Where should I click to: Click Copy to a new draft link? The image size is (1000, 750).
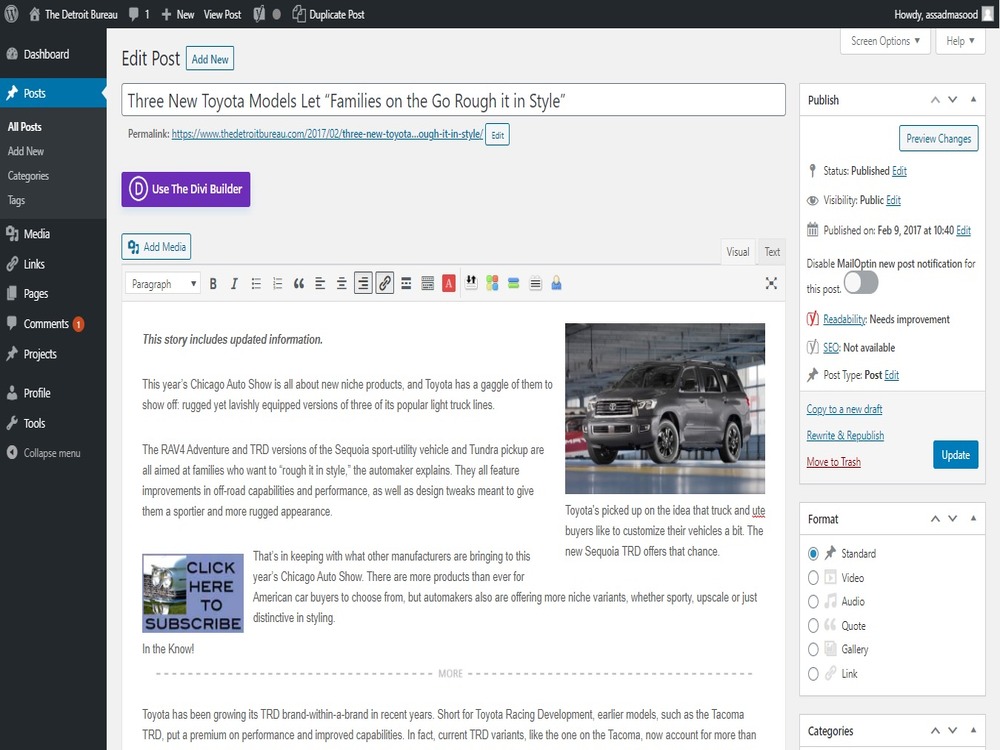(x=844, y=409)
